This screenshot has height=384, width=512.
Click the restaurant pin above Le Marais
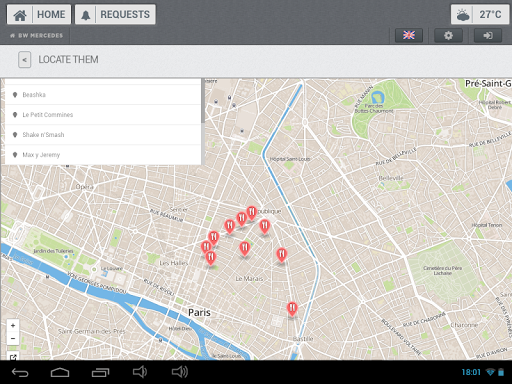click(245, 249)
